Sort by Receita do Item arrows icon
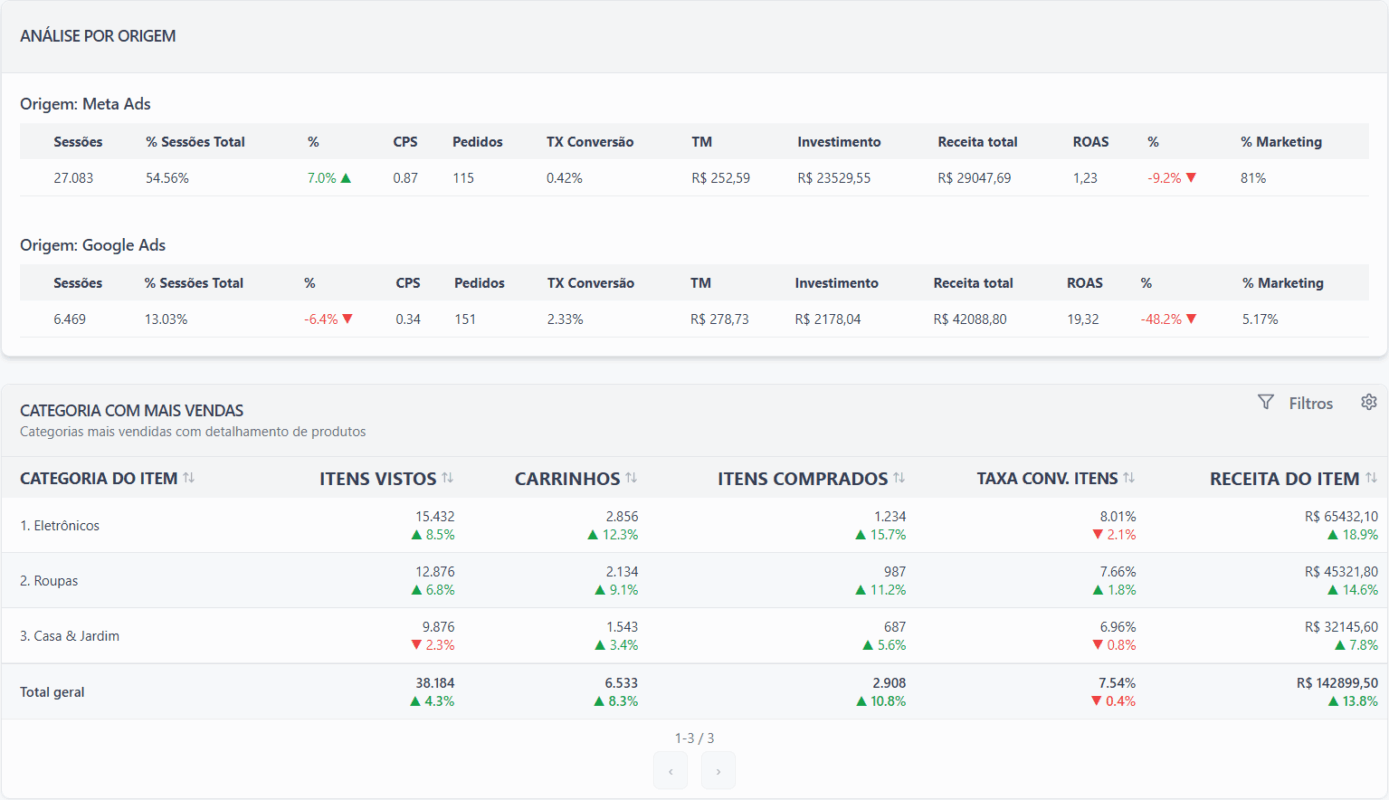 coord(1370,478)
